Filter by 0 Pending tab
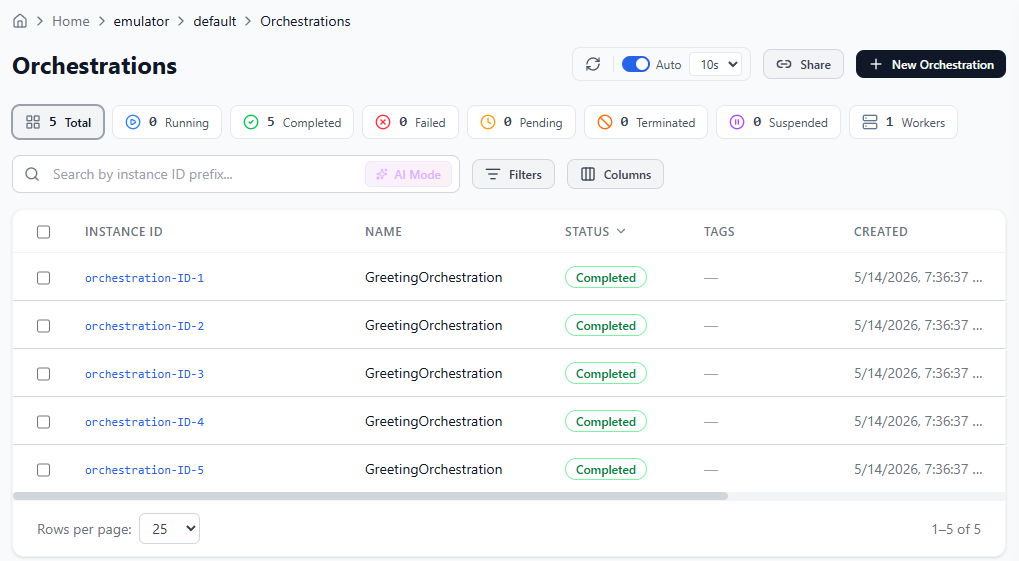Image resolution: width=1019 pixels, height=561 pixels. click(521, 122)
